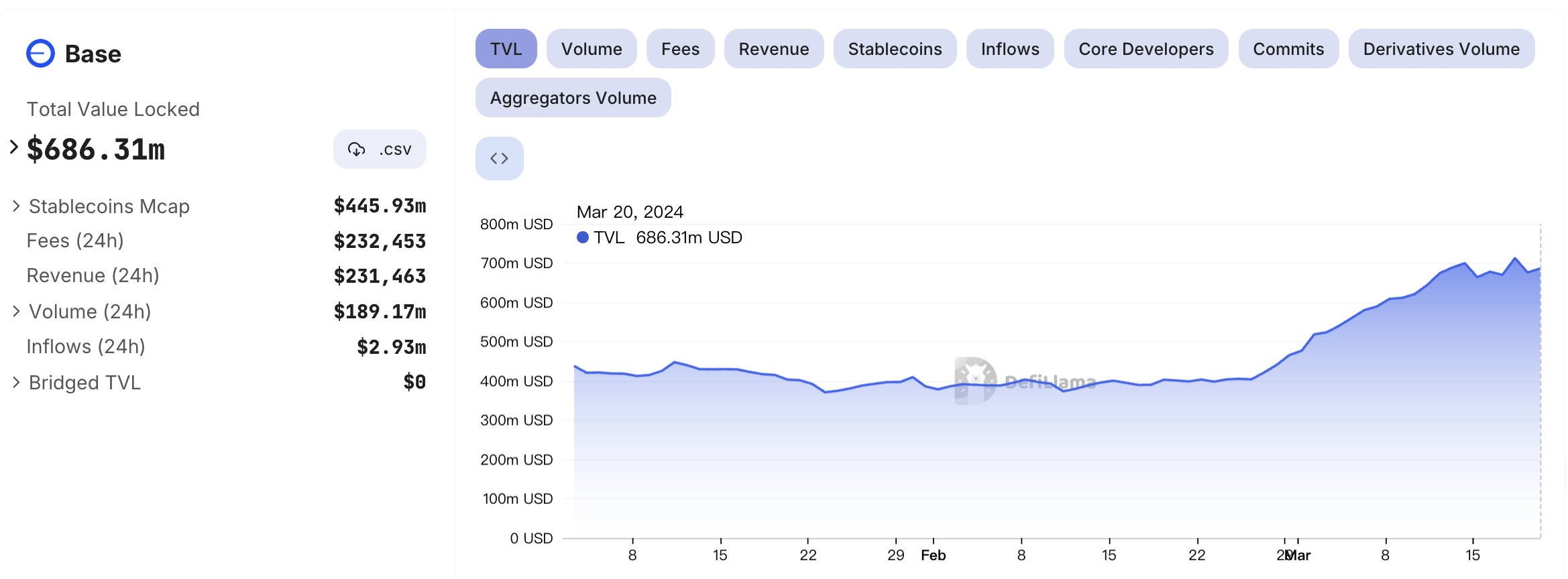Click the Feb marker on chart axis
The height and width of the screenshot is (579, 1568).
point(933,555)
